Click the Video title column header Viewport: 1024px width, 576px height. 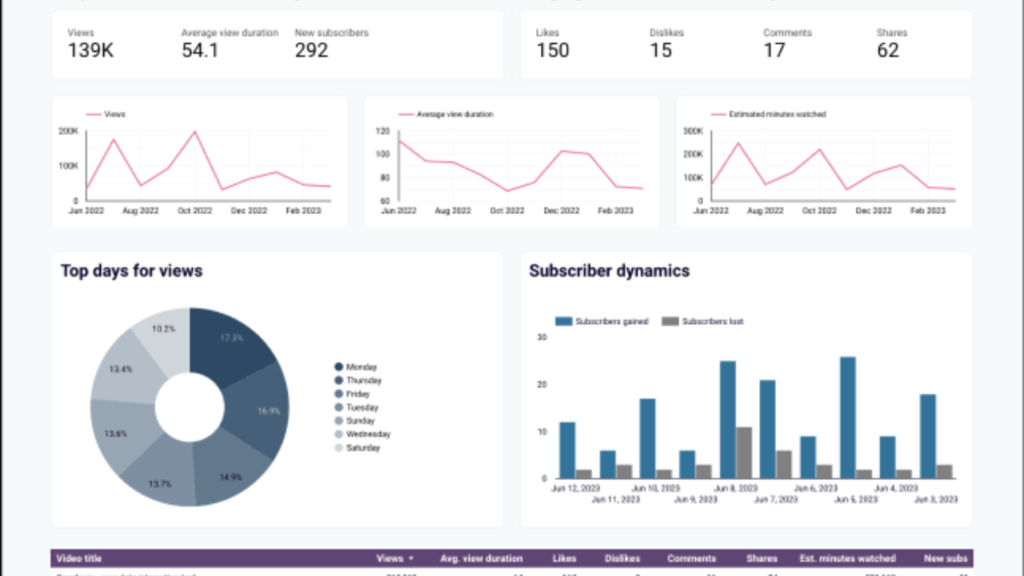(x=81, y=559)
